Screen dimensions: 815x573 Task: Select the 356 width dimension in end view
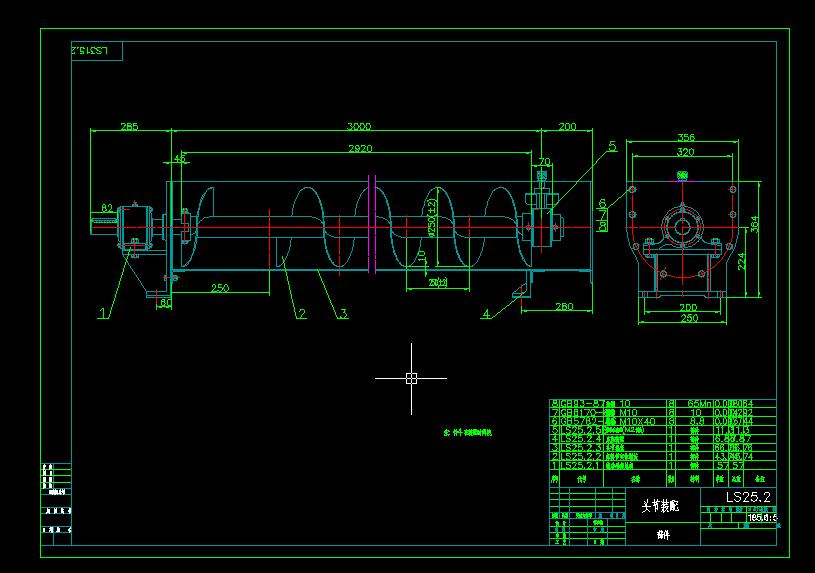pos(685,138)
